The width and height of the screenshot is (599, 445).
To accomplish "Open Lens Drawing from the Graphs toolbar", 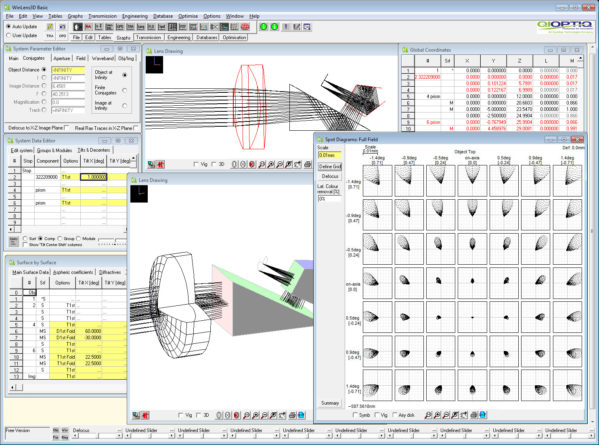I will [x=78, y=27].
